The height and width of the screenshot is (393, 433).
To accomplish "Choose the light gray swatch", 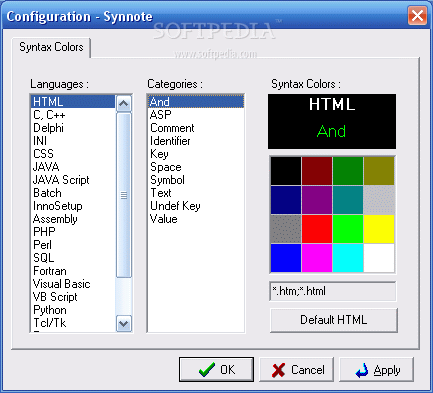I will 379,200.
